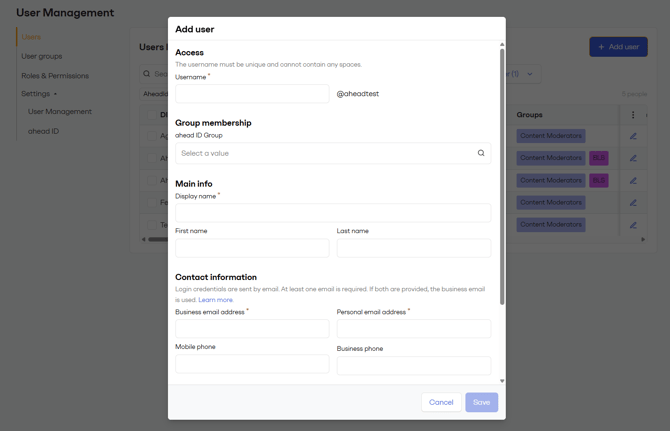Open User groups in the sidebar

pyautogui.click(x=42, y=56)
